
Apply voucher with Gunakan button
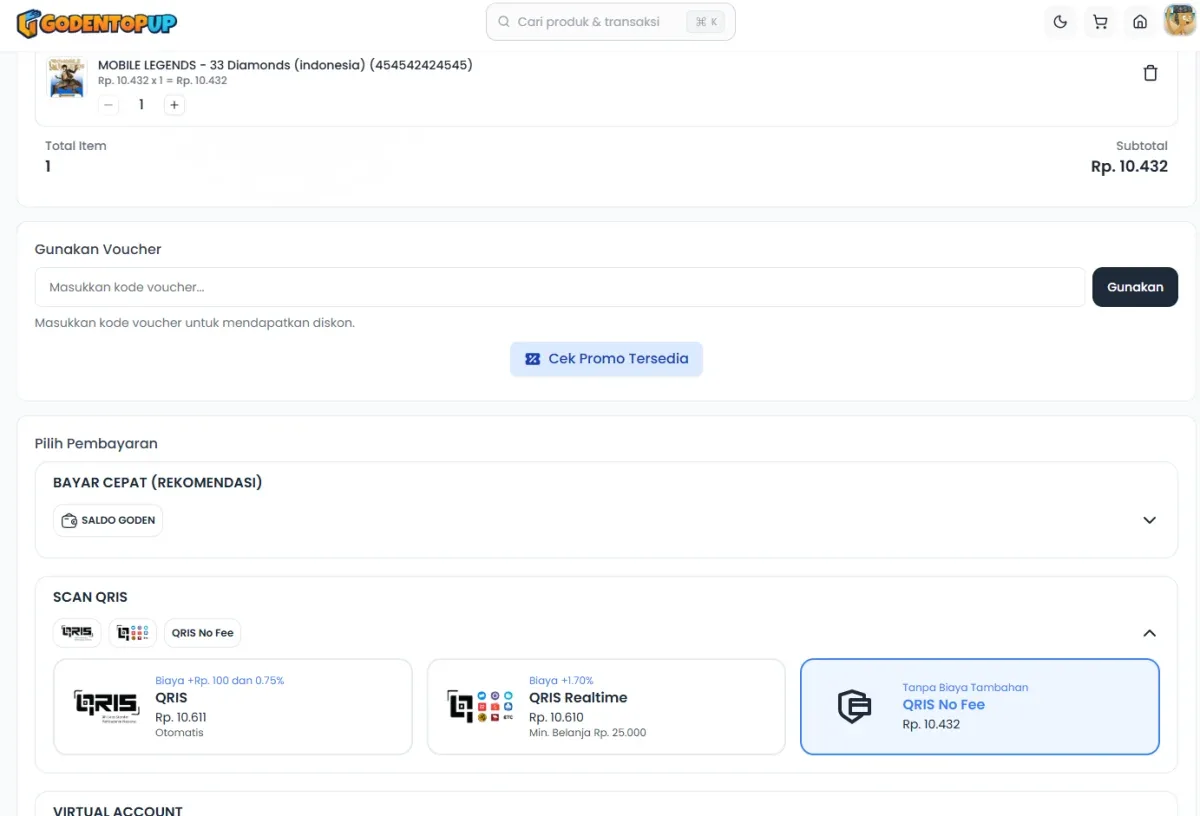[x=1135, y=287]
